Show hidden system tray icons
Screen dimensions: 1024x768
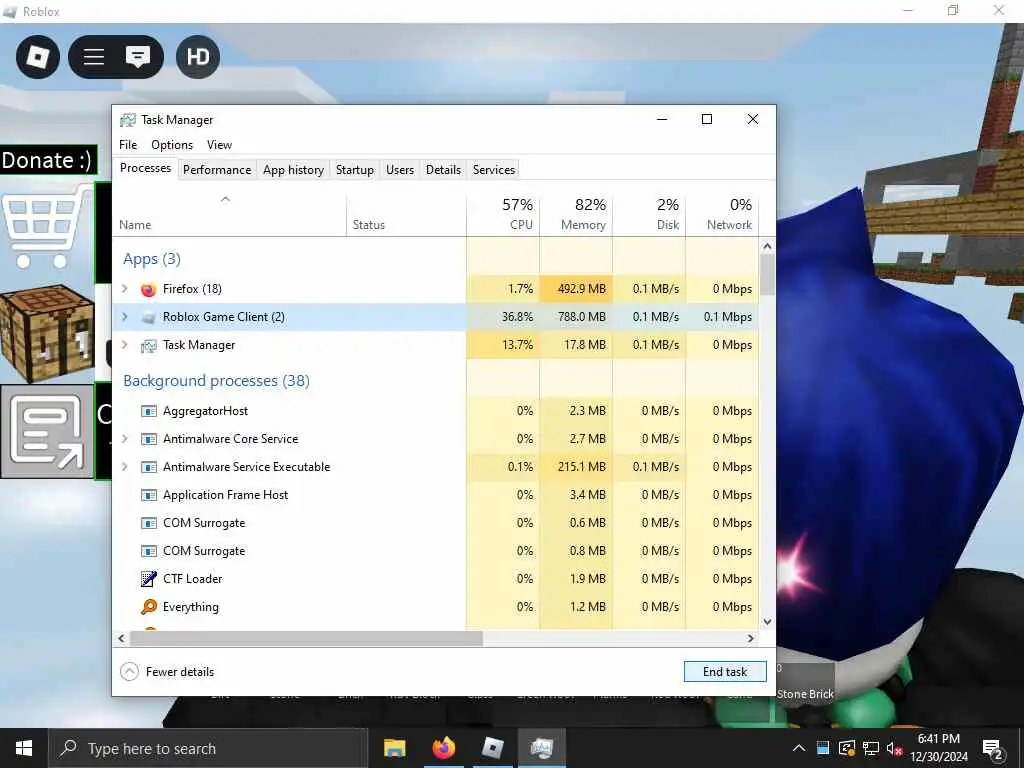(799, 748)
